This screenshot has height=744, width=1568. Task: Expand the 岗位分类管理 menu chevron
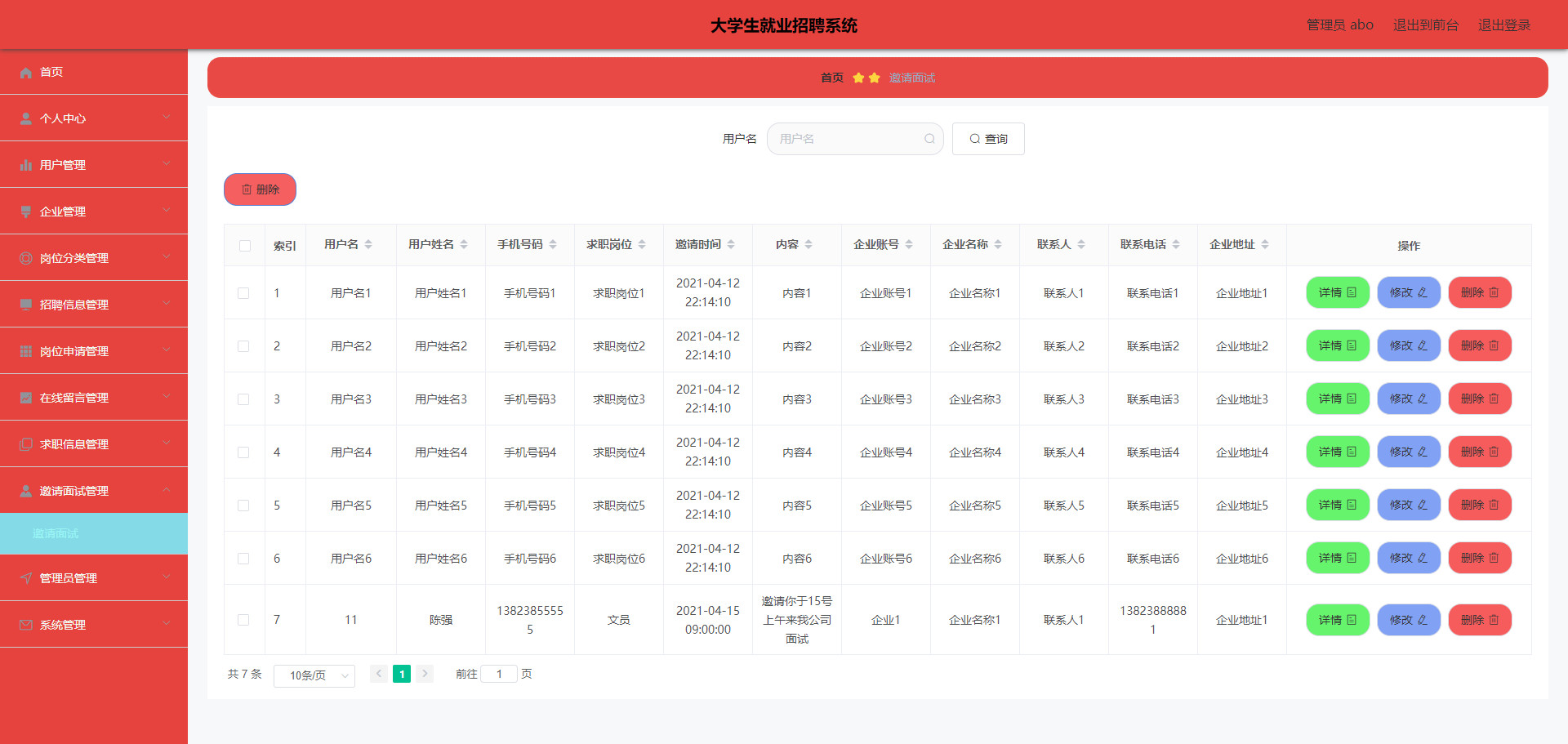click(167, 257)
